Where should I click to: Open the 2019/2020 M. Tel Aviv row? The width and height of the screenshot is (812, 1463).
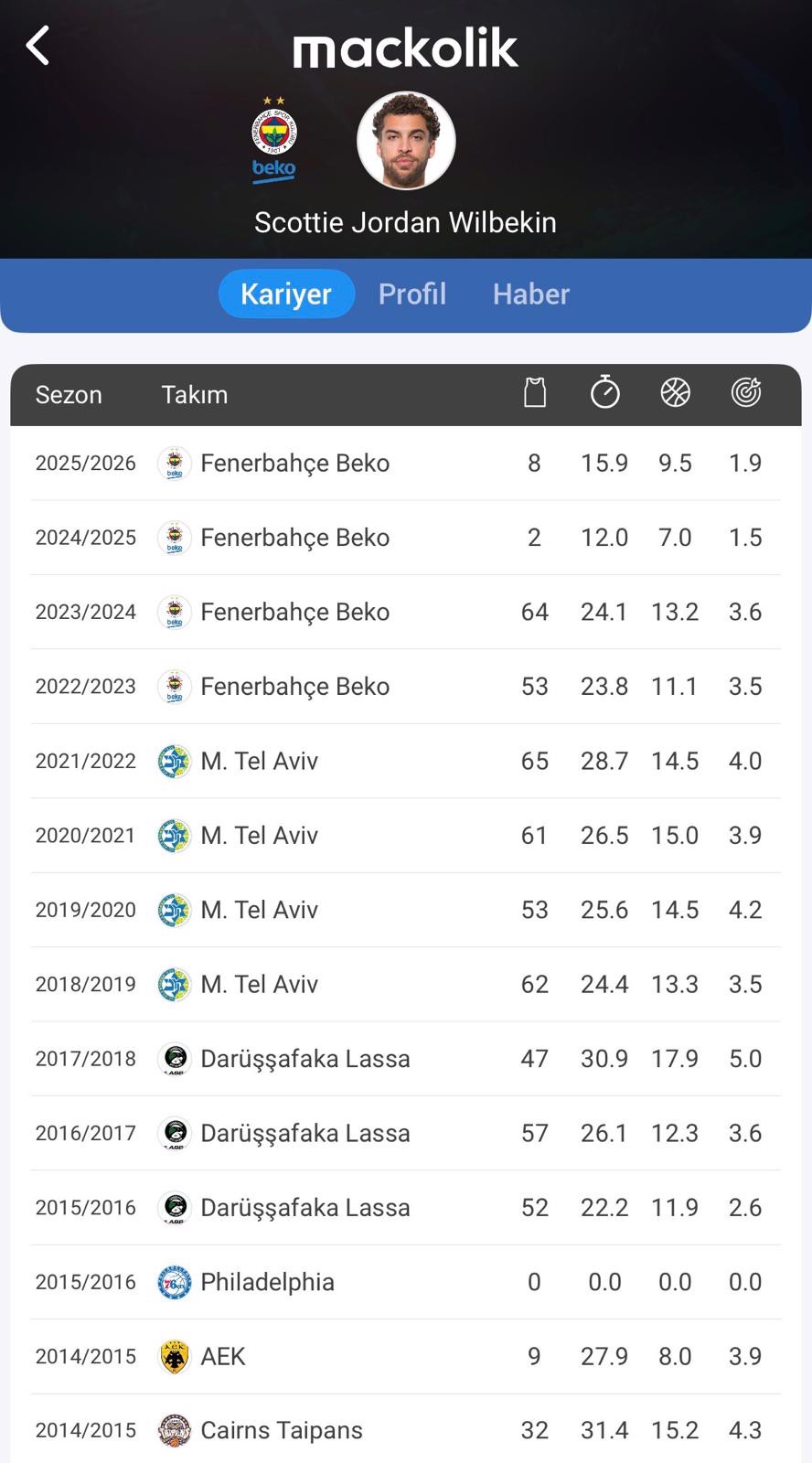(405, 910)
